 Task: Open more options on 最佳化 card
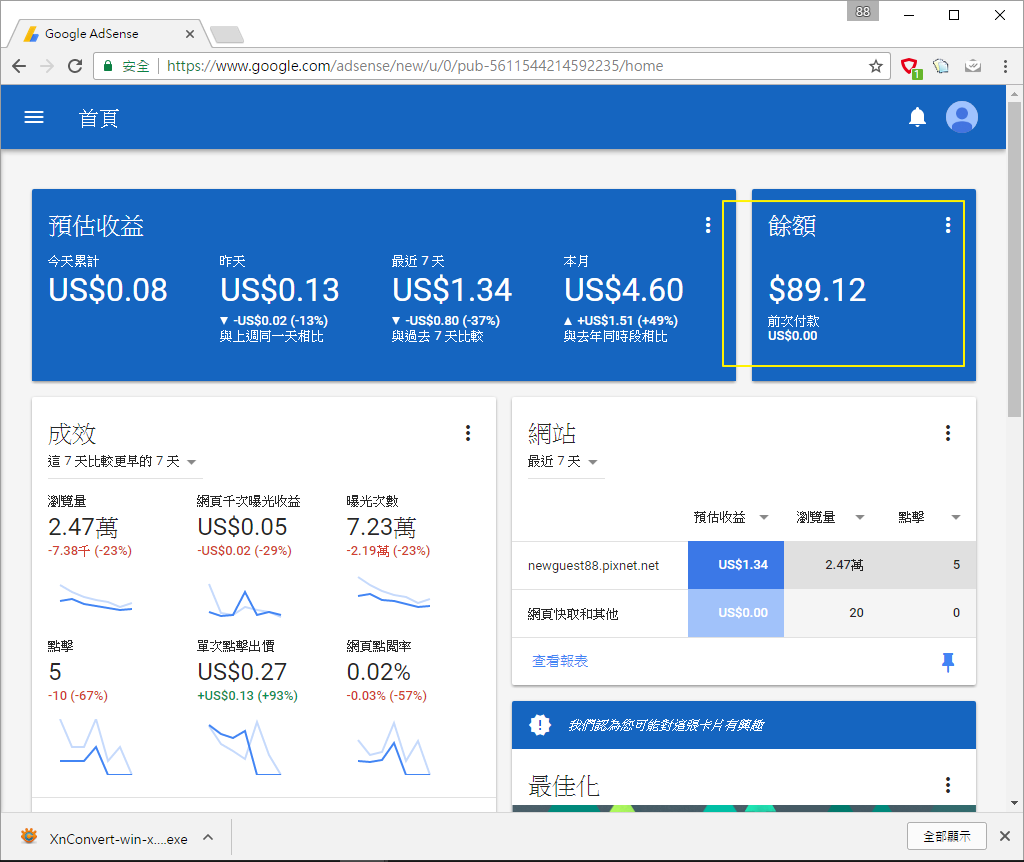(948, 785)
